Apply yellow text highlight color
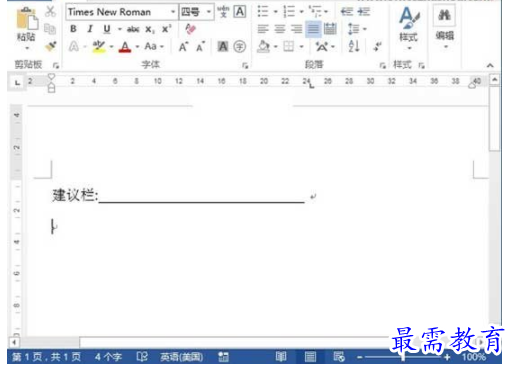The width and height of the screenshot is (513, 371). 99,46
